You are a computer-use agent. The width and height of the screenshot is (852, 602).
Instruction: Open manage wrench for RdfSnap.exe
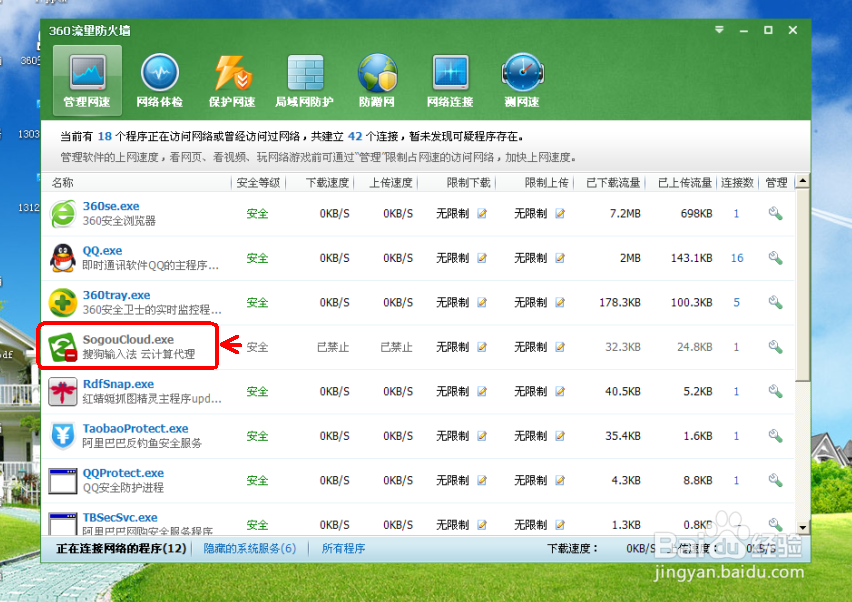coord(775,392)
